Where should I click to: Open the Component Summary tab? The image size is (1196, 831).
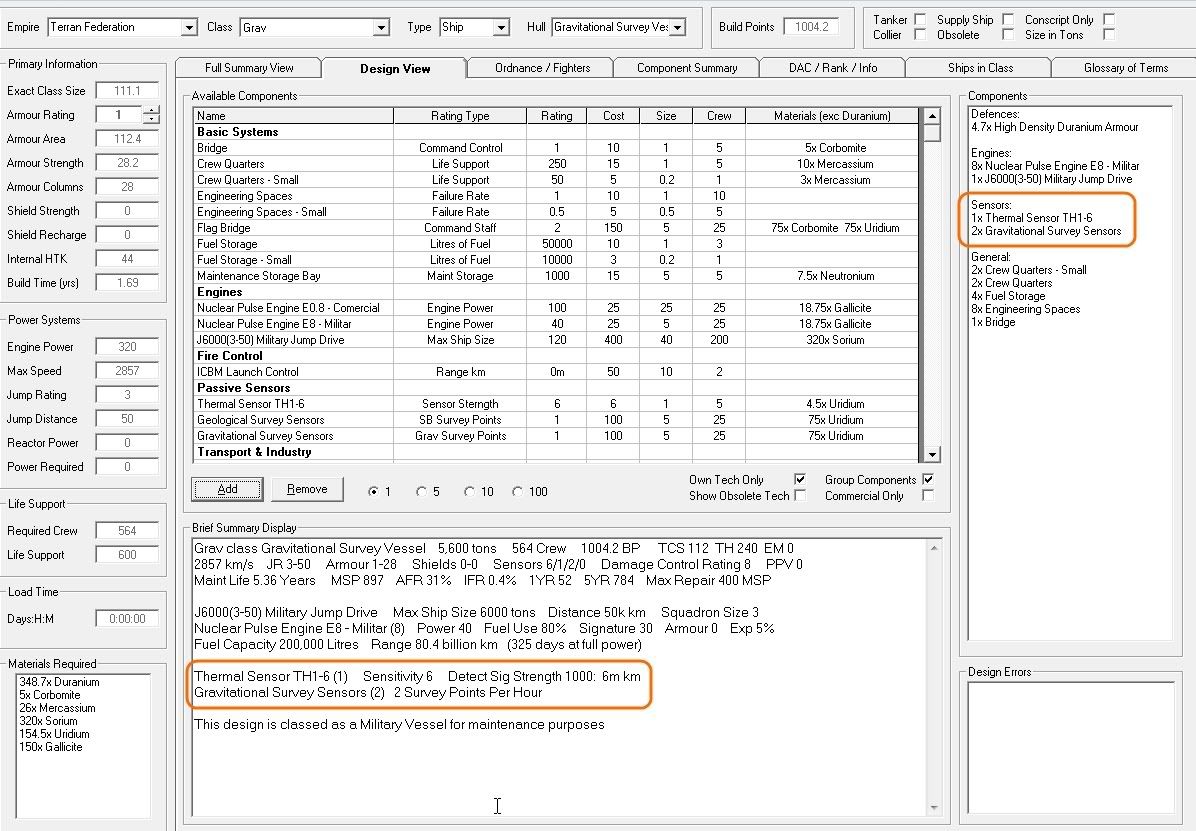687,68
